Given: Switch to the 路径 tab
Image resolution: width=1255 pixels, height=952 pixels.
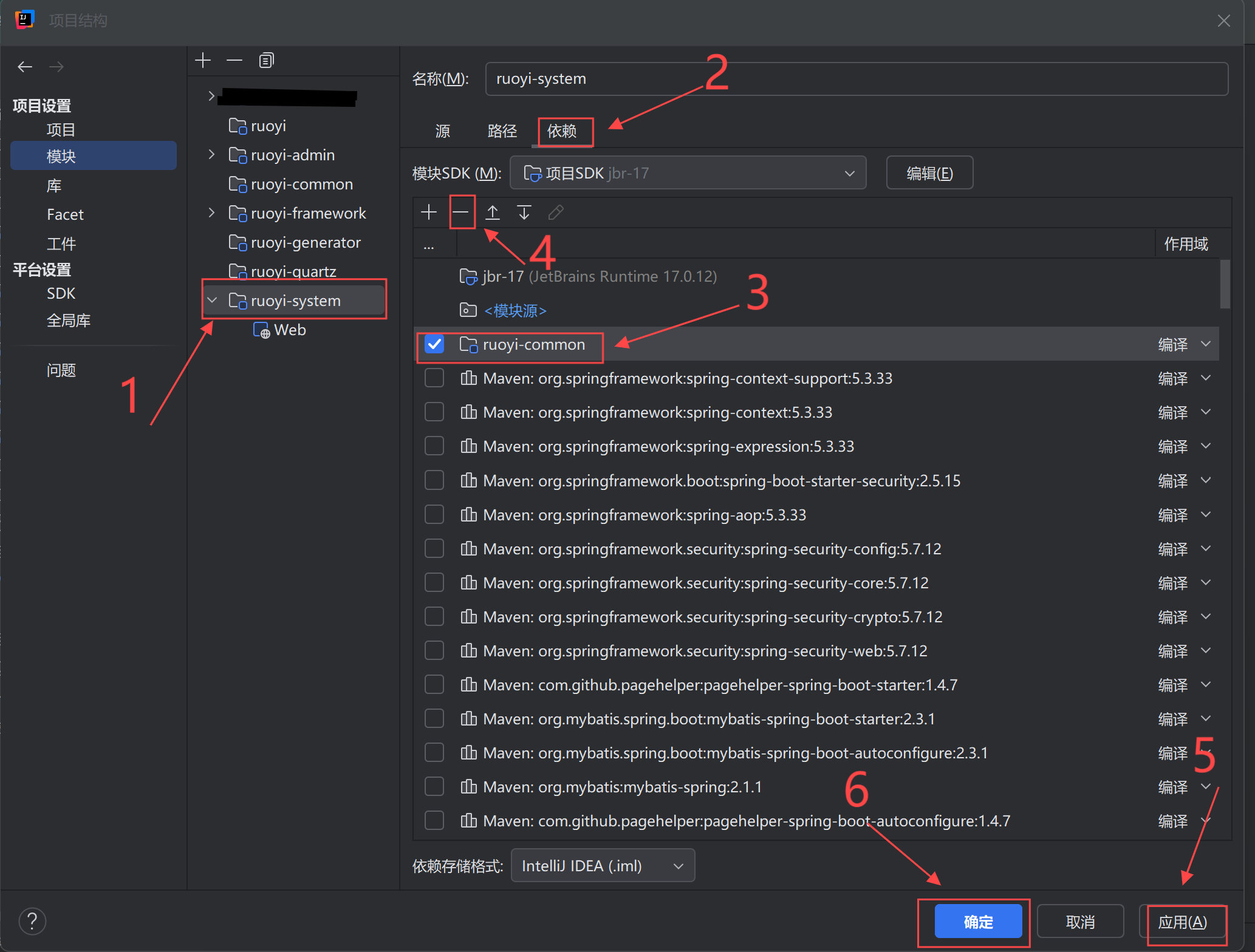Looking at the screenshot, I should tap(502, 131).
